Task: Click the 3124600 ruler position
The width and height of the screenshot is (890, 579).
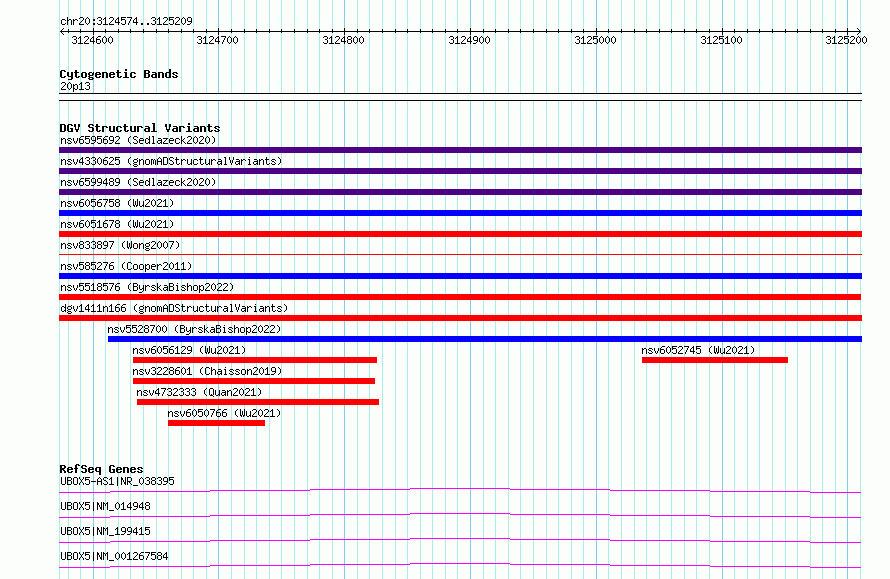Action: coord(93,40)
